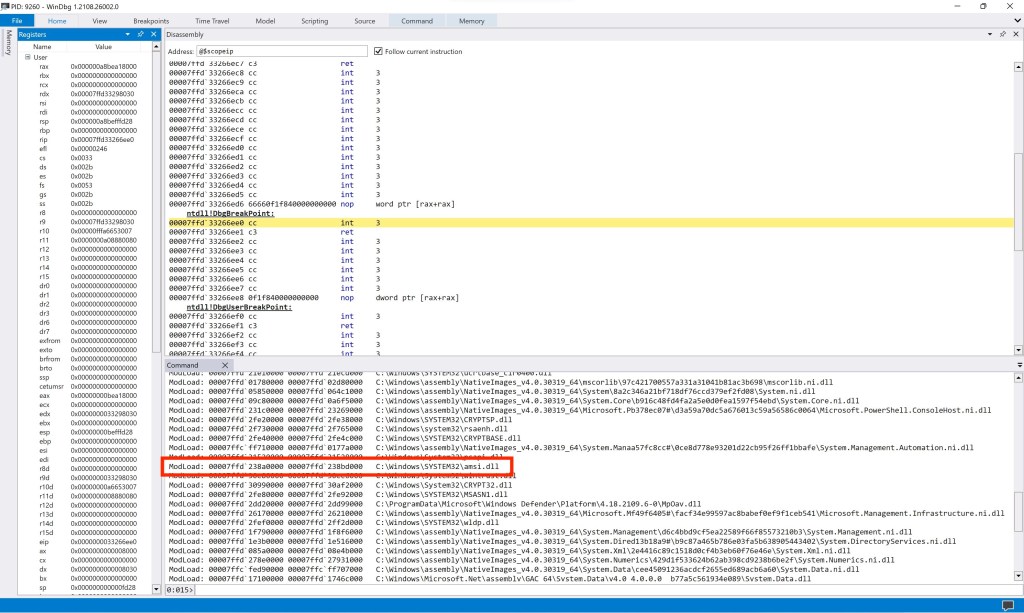Close the Registers panel
The width and height of the screenshot is (1024, 613).
pyautogui.click(x=153, y=35)
